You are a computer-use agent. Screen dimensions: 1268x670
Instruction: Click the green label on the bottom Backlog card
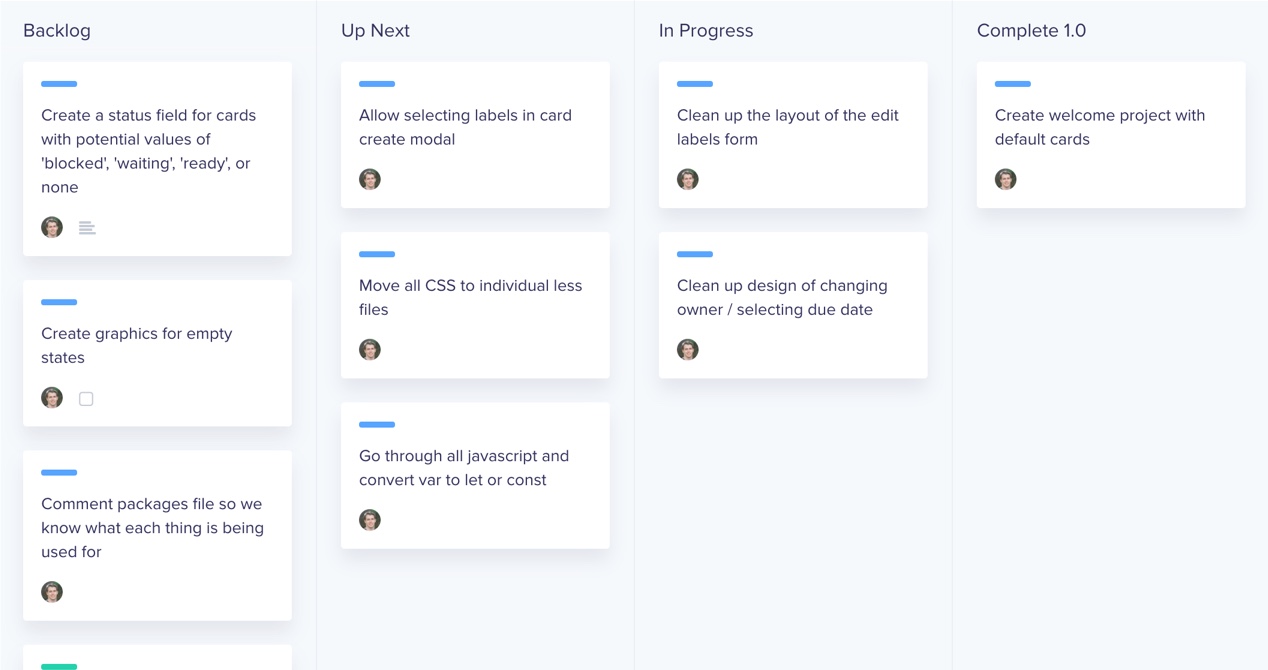(x=59, y=666)
